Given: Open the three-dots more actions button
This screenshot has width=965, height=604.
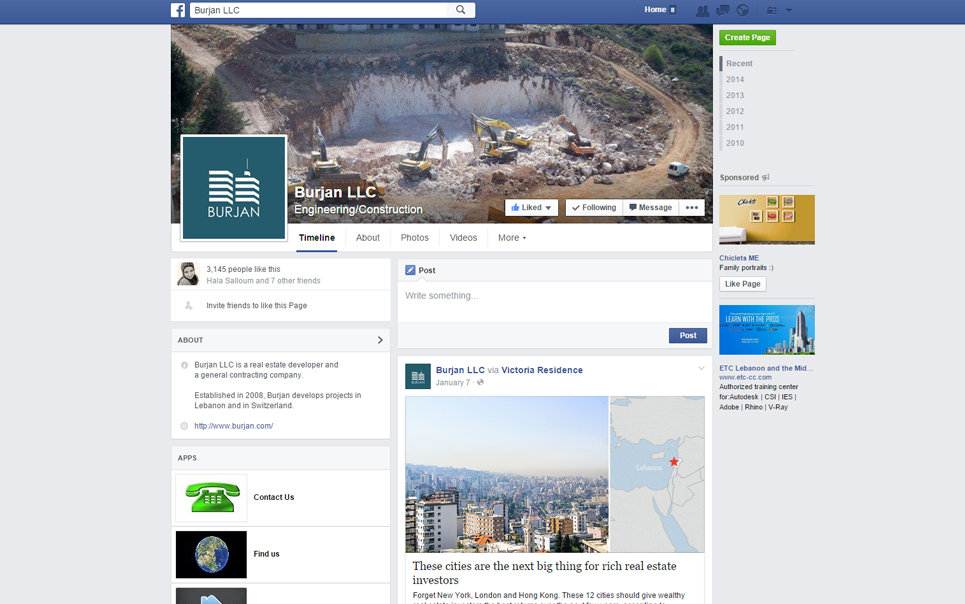Looking at the screenshot, I should 692,208.
